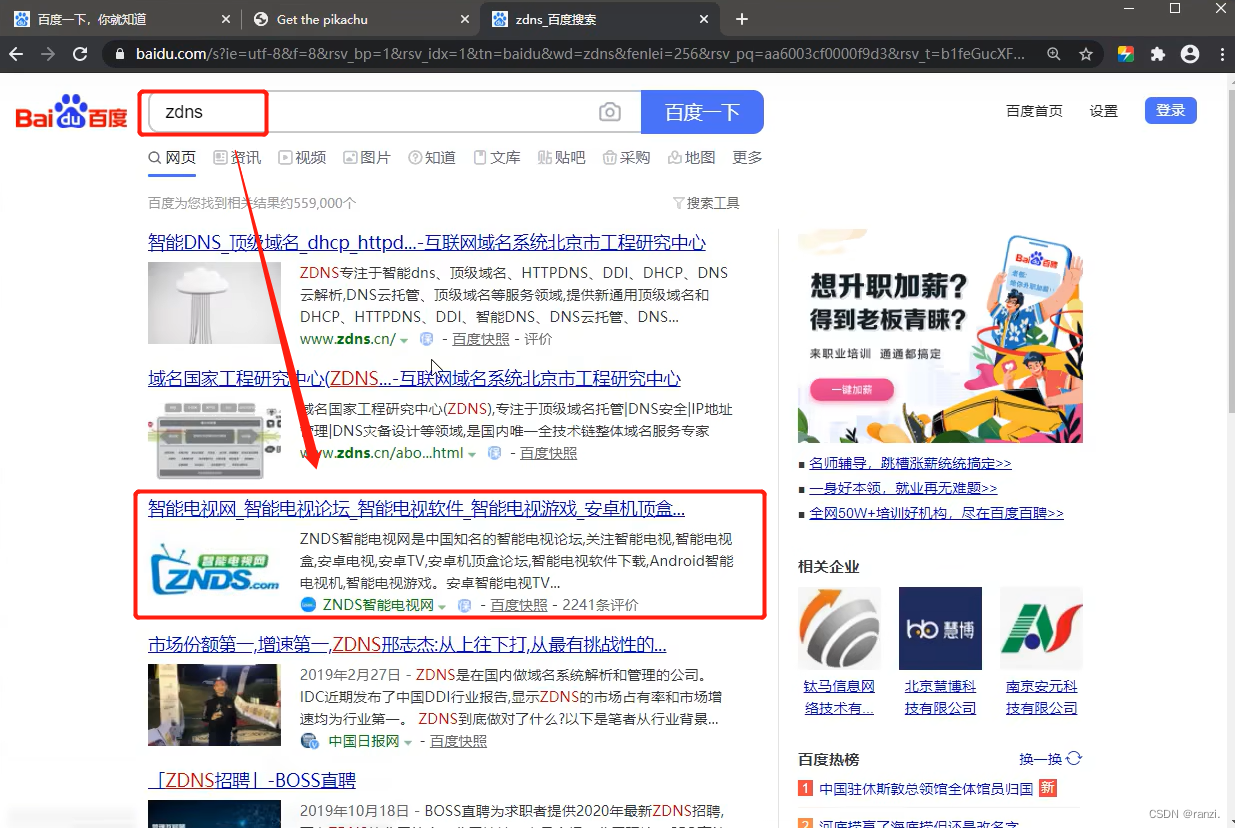Open the ZNDS.com logo thumbnail

tap(216, 570)
